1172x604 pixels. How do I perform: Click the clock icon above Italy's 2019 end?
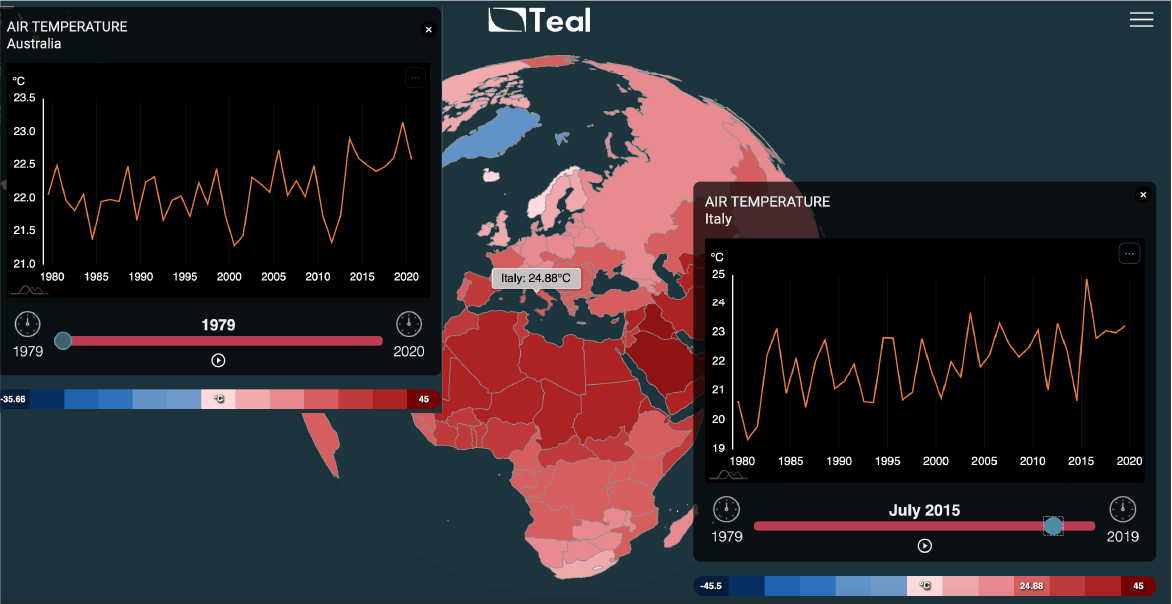pyautogui.click(x=1123, y=509)
